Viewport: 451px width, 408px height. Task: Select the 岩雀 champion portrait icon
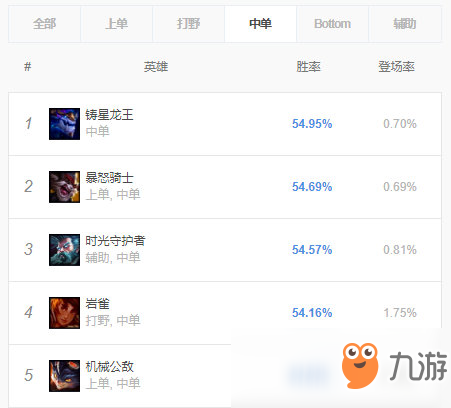[x=64, y=313]
